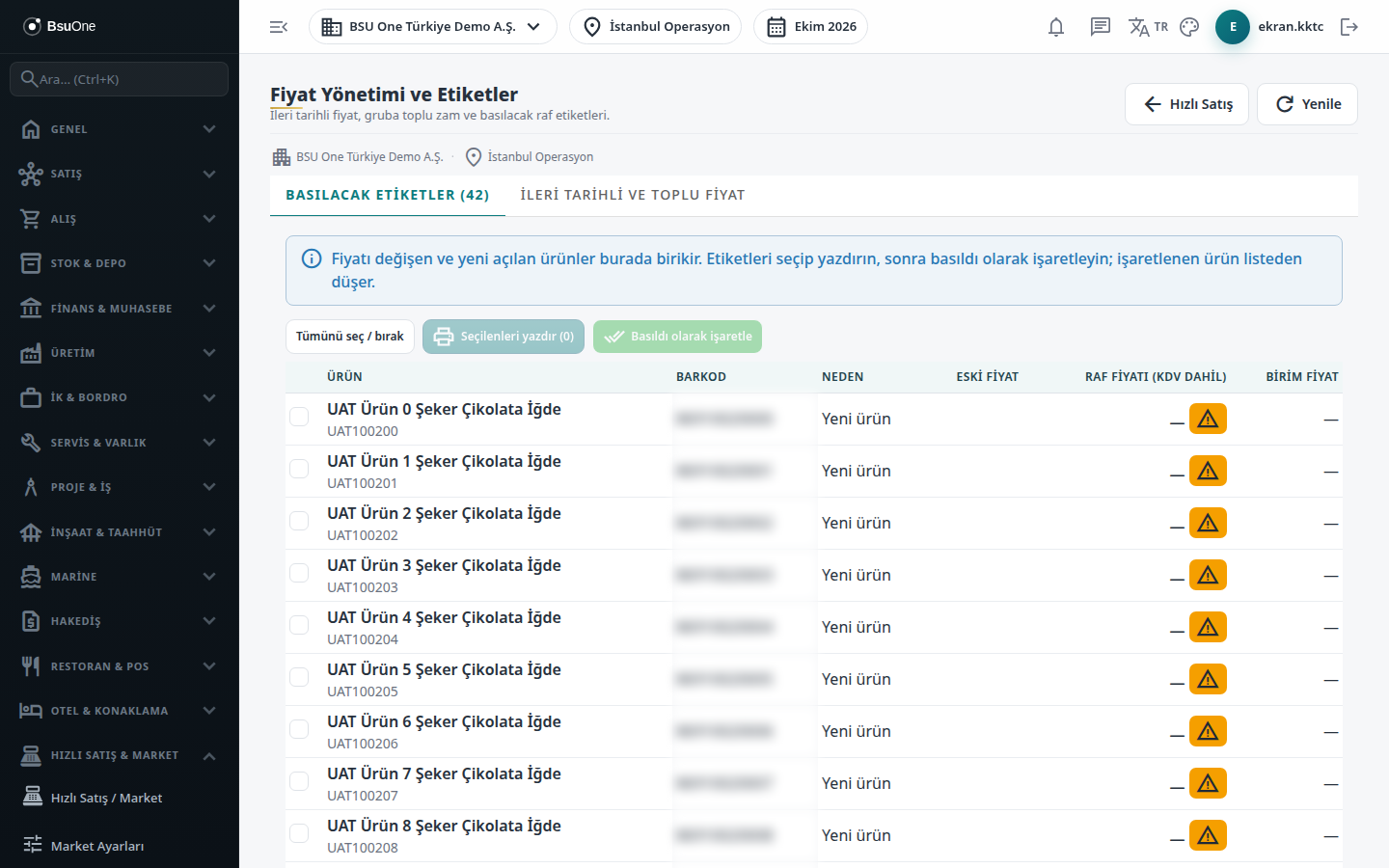Click the logout icon
Image resolution: width=1389 pixels, height=868 pixels.
(x=1349, y=27)
